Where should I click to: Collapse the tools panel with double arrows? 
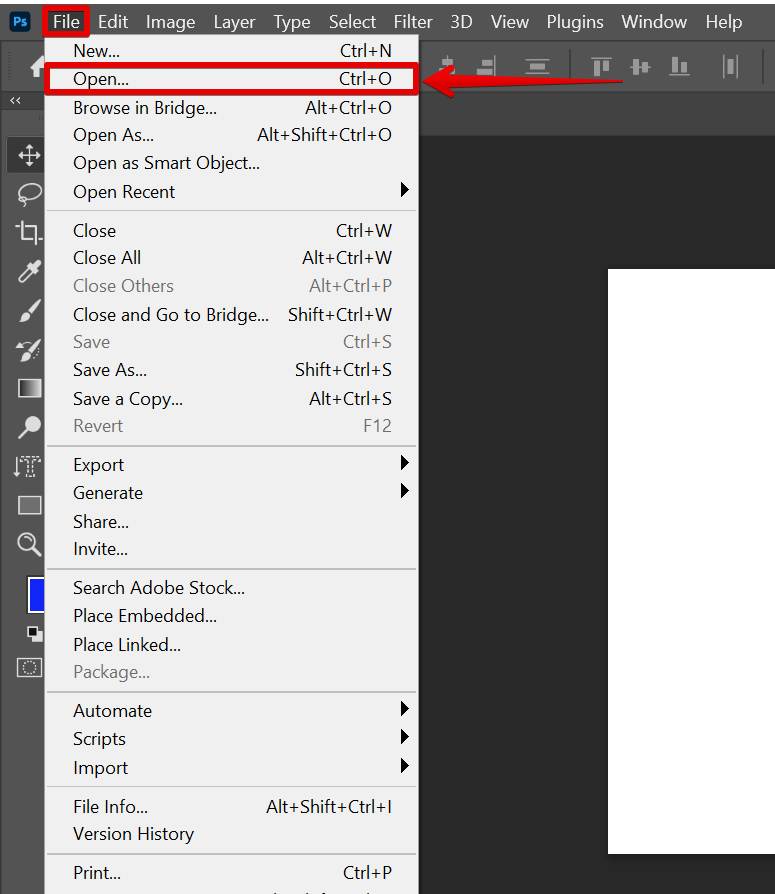click(x=15, y=101)
